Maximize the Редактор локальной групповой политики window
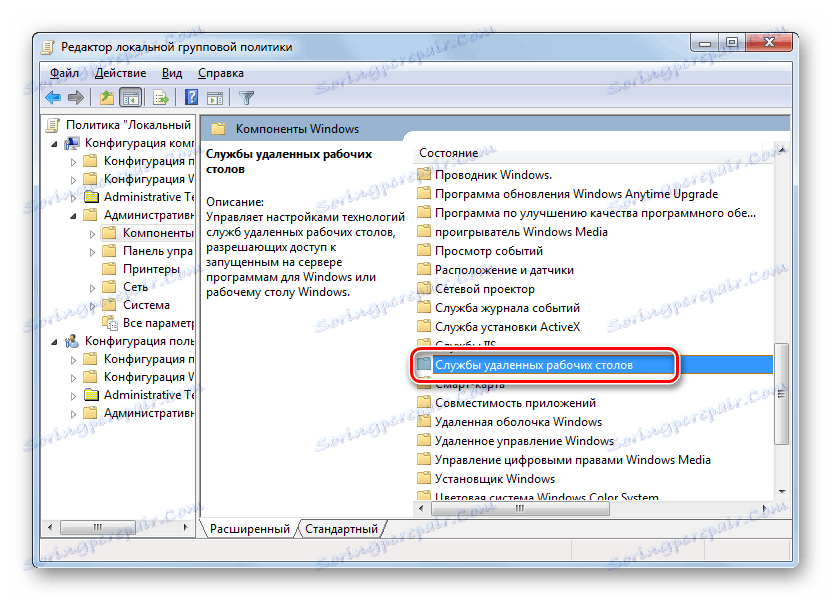Viewport: 832px width, 601px height. click(x=732, y=42)
